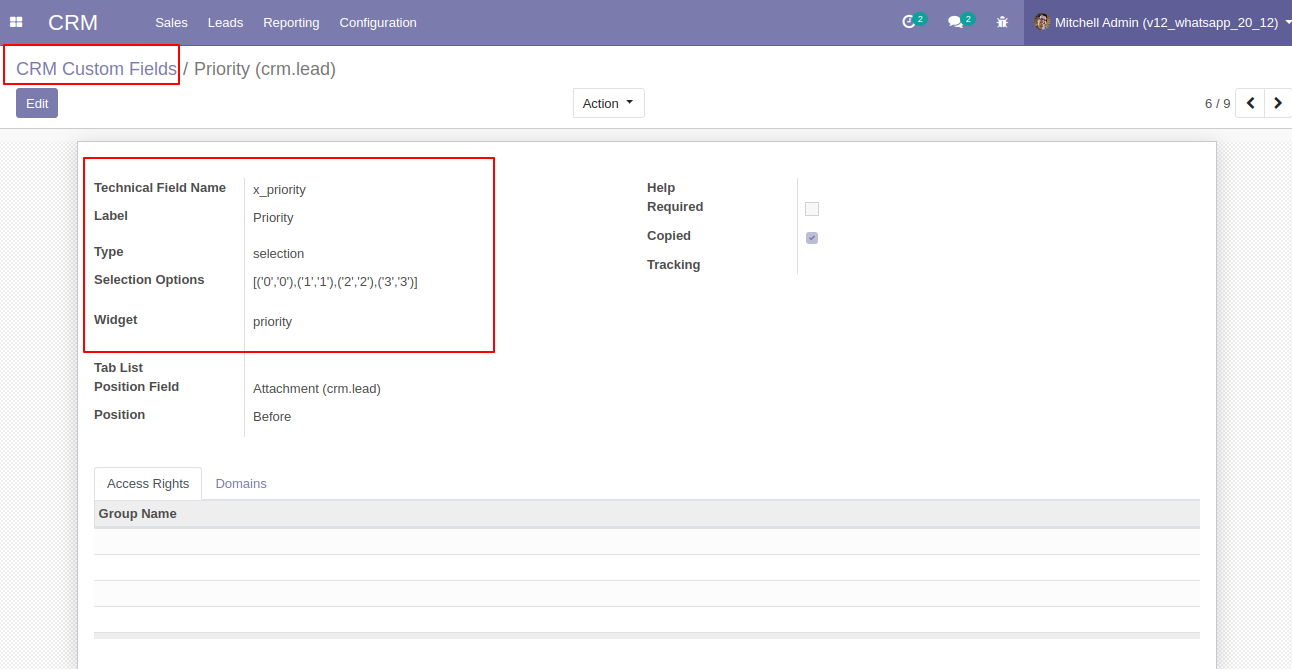Viewport: 1292px width, 669px height.
Task: Click the Type value selection
Action: click(278, 253)
